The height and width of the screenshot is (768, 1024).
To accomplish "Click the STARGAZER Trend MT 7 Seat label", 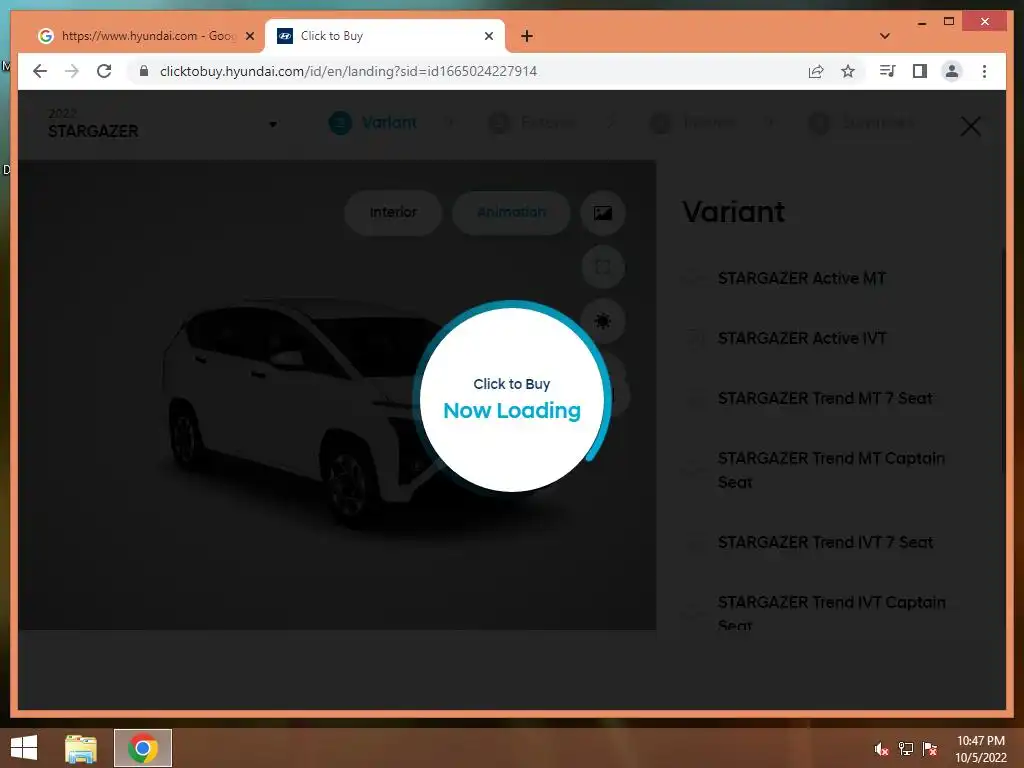I will 825,399.
